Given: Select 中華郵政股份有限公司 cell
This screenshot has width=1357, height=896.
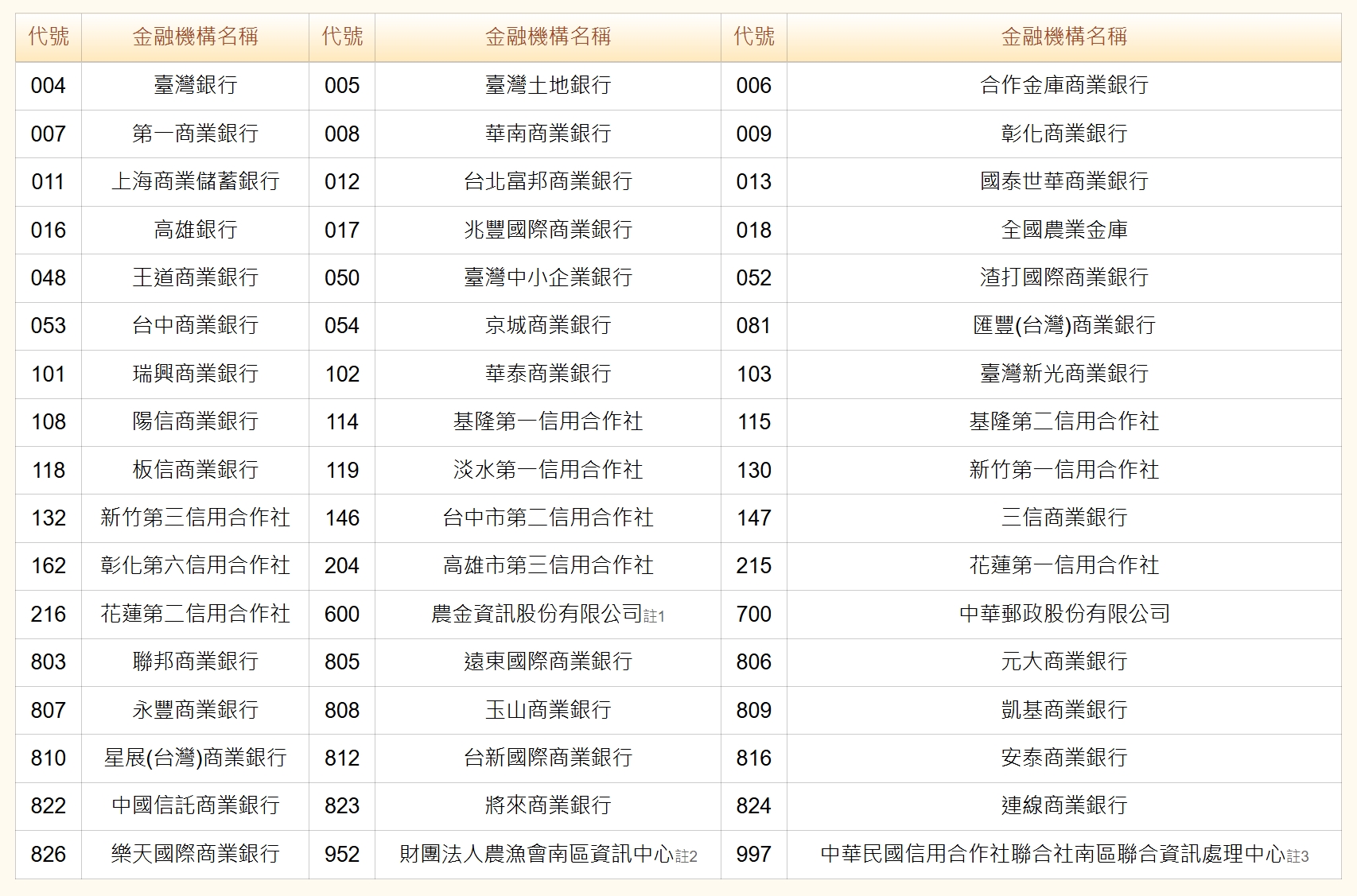Looking at the screenshot, I should [1063, 614].
